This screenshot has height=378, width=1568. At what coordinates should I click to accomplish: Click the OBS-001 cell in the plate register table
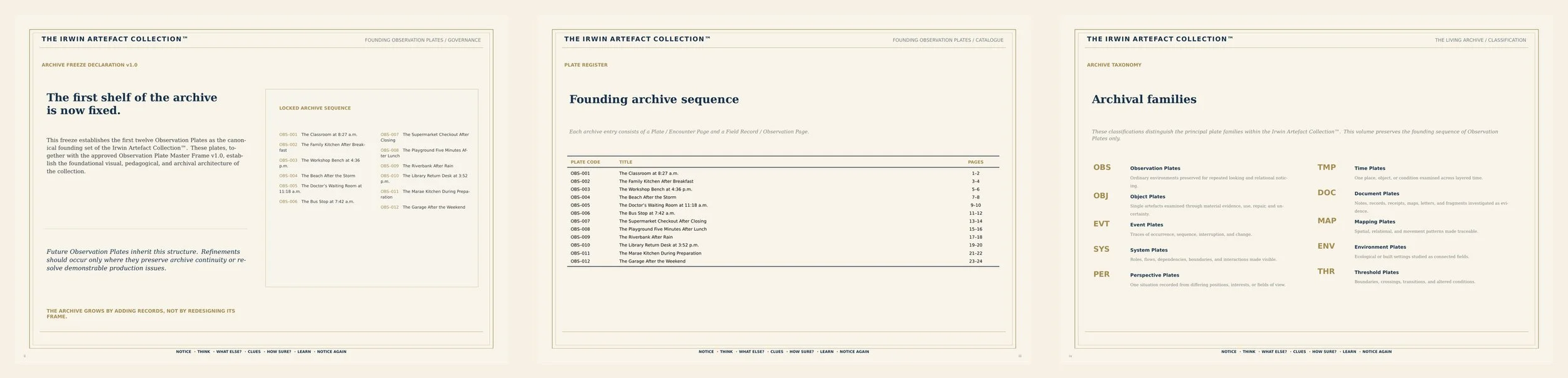[x=580, y=174]
